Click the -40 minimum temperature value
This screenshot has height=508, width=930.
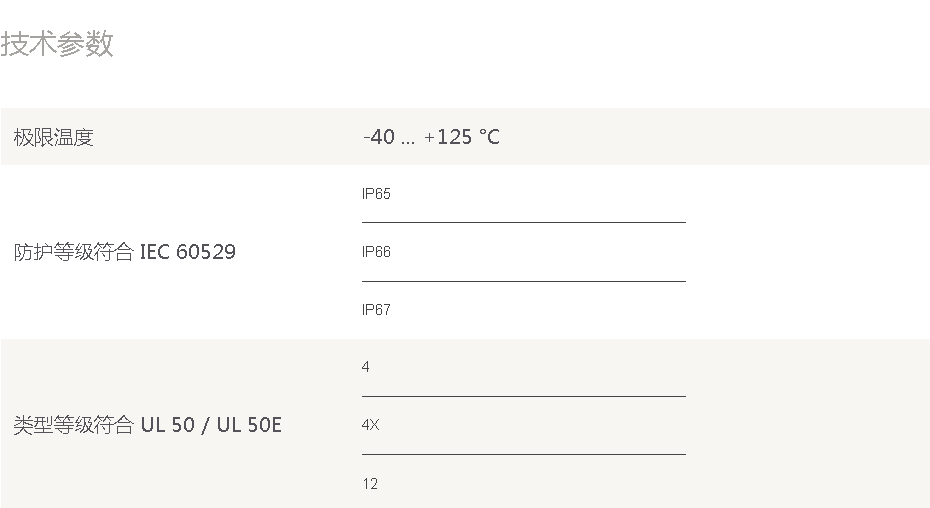[379, 137]
